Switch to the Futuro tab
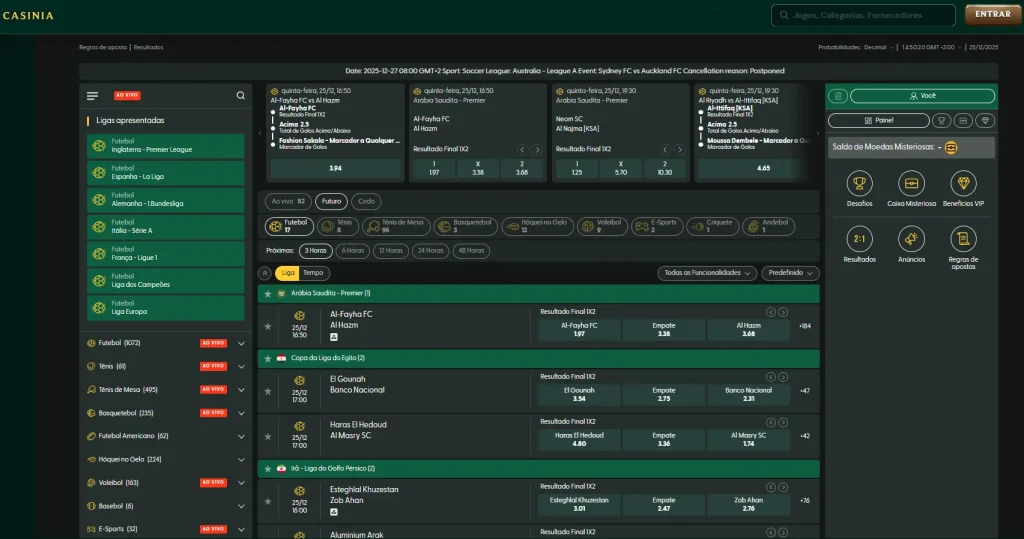This screenshot has width=1024, height=539. 331,201
